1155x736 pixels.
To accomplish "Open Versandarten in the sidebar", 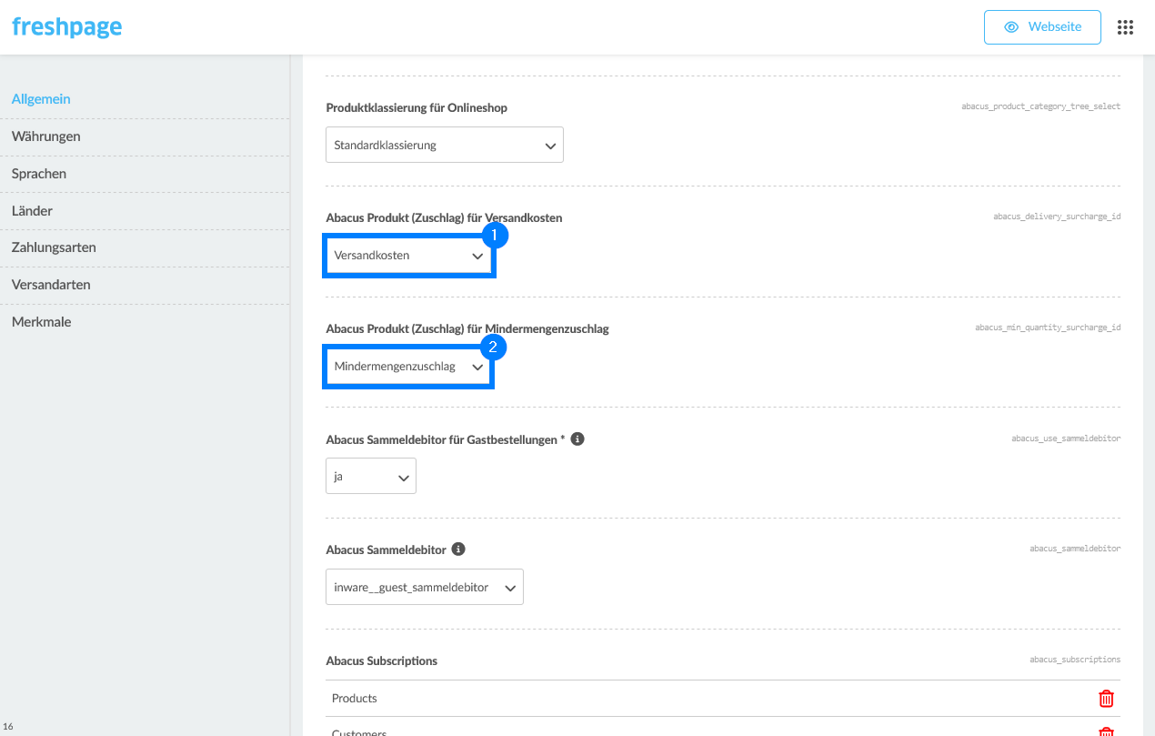I will pos(51,285).
